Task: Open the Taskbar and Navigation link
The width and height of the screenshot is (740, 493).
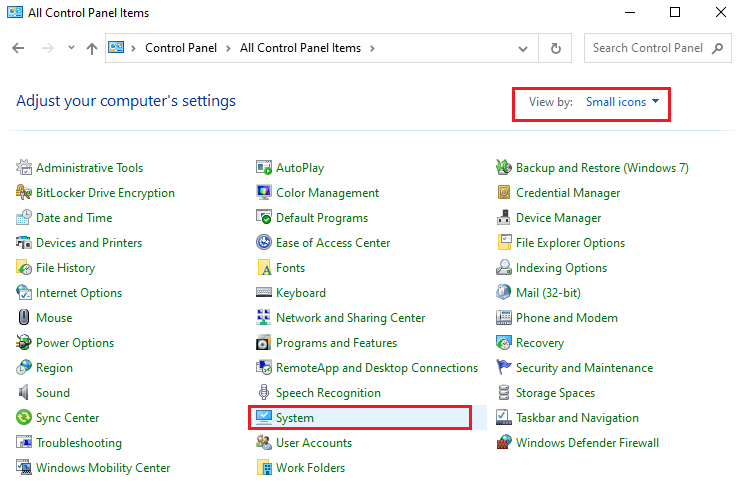Action: coord(577,418)
